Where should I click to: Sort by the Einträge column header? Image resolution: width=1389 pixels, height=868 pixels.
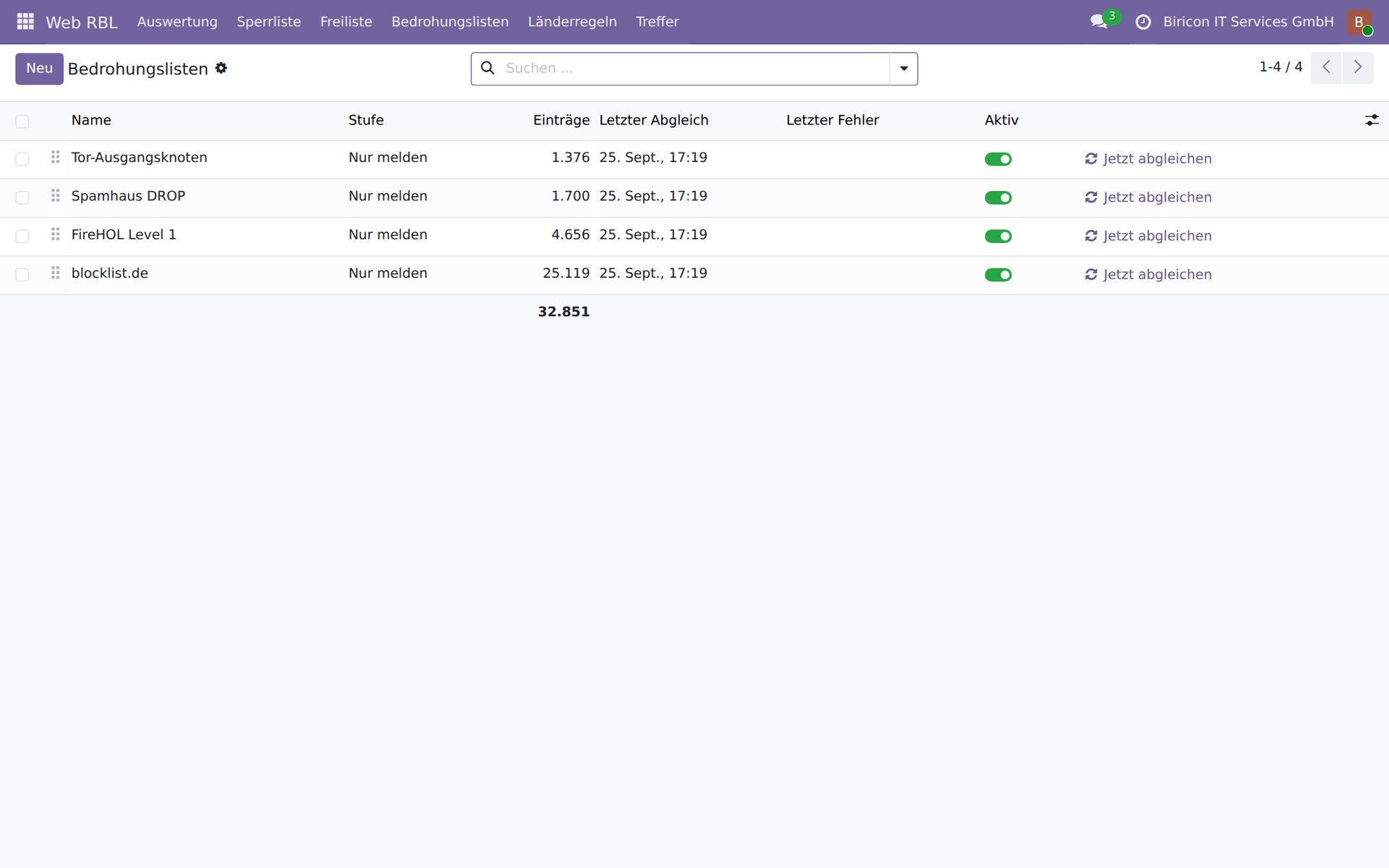pyautogui.click(x=561, y=120)
